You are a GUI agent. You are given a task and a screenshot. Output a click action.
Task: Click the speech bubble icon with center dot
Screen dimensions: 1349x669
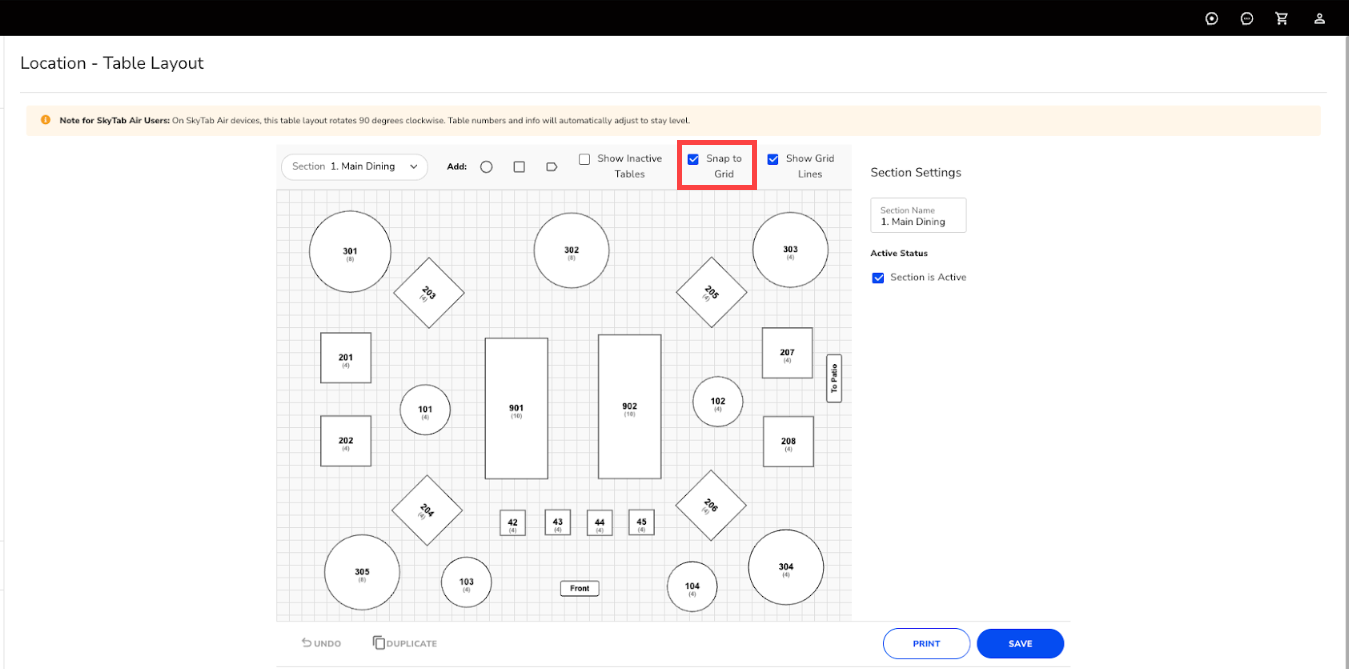pyautogui.click(x=1212, y=18)
